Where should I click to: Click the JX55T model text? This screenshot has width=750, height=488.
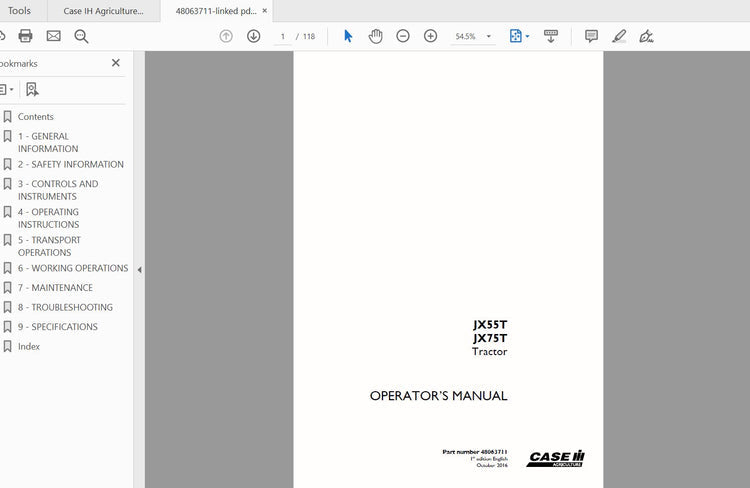(490, 324)
